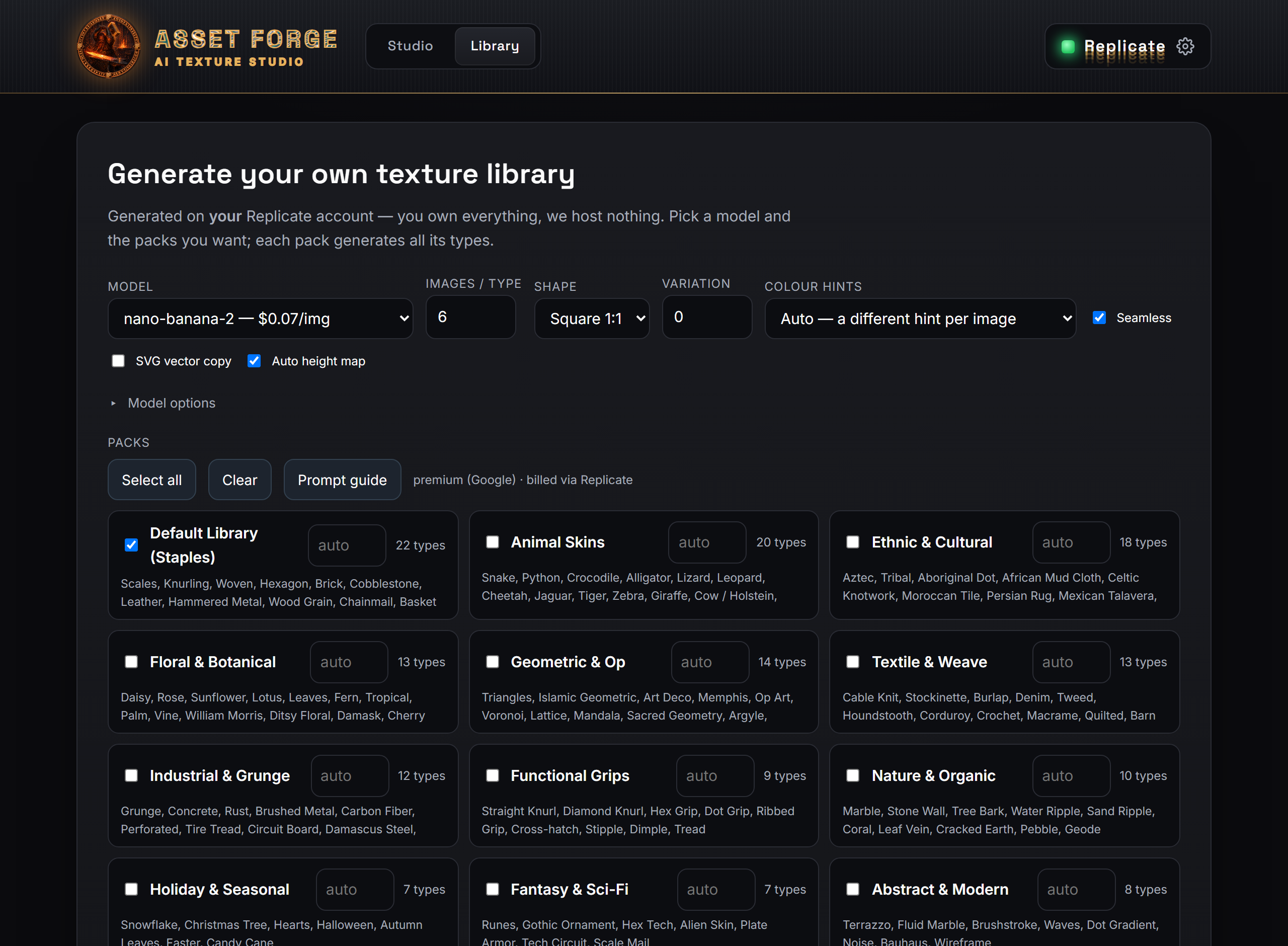The width and height of the screenshot is (1288, 946).
Task: Uncheck the Default Library (Staples) pack
Action: pyautogui.click(x=131, y=545)
